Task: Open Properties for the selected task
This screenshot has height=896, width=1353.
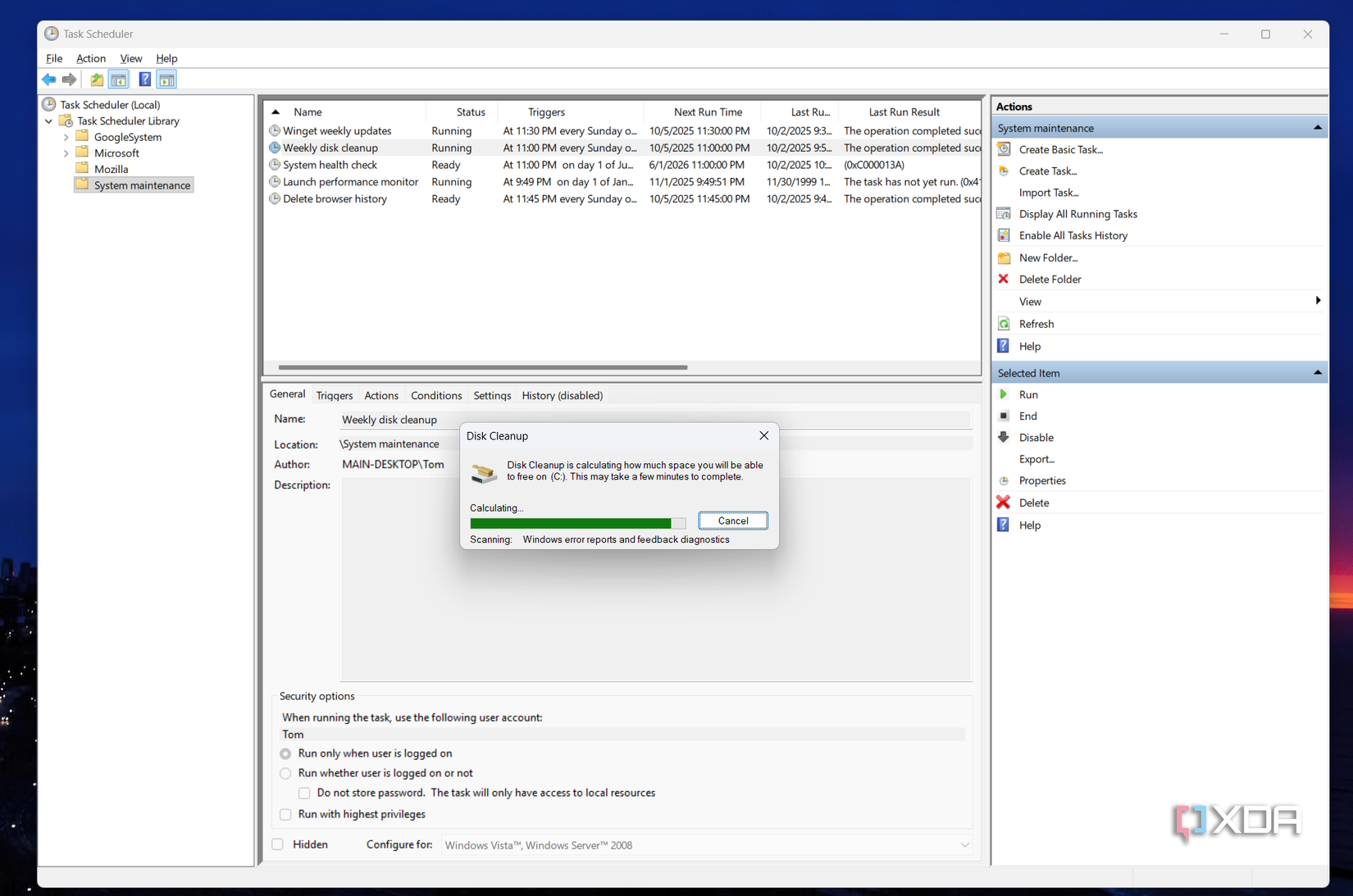Action: point(1041,480)
